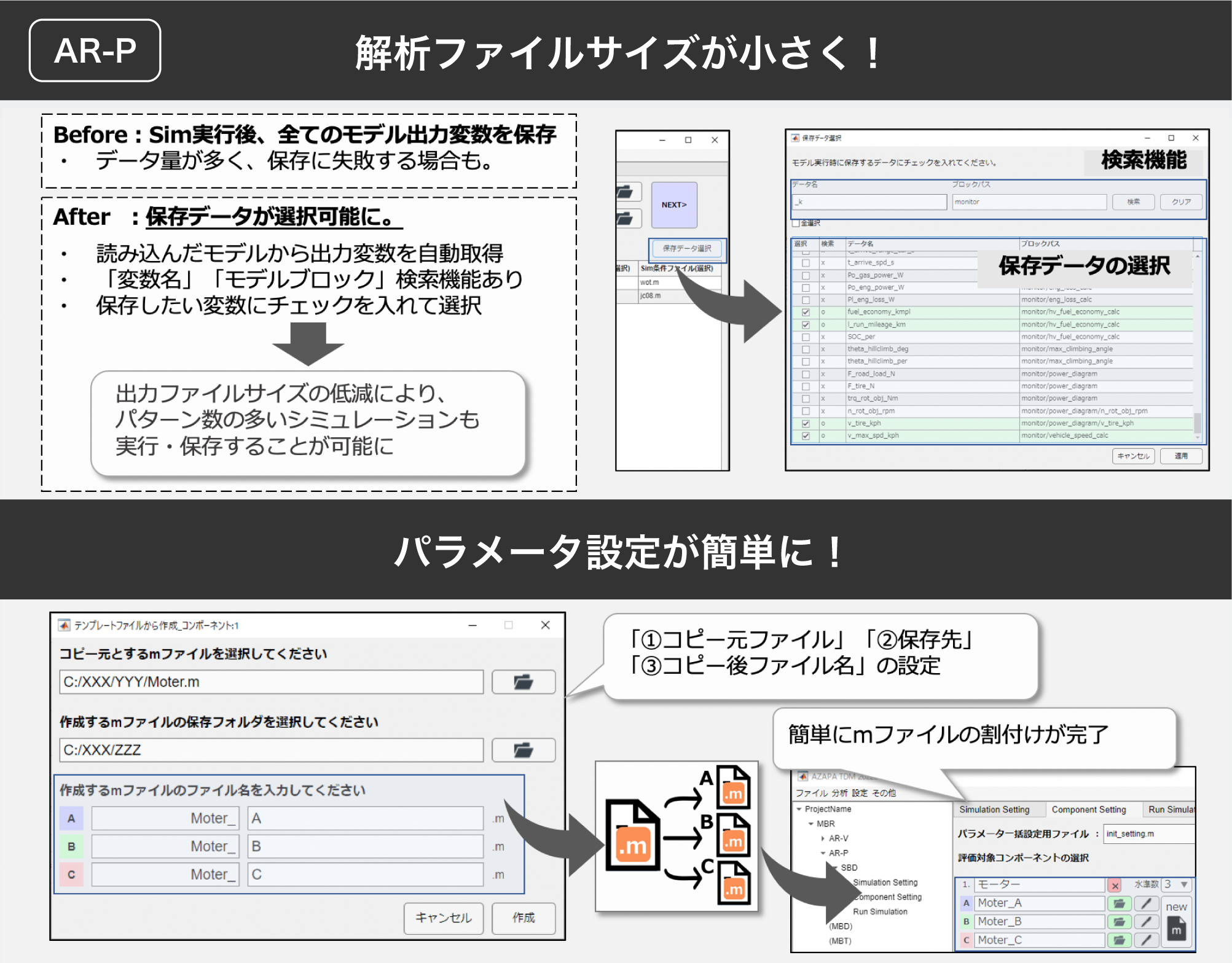1232x963 pixels.
Task: Click folder browse icon for copy-source m-file
Action: pyautogui.click(x=523, y=682)
